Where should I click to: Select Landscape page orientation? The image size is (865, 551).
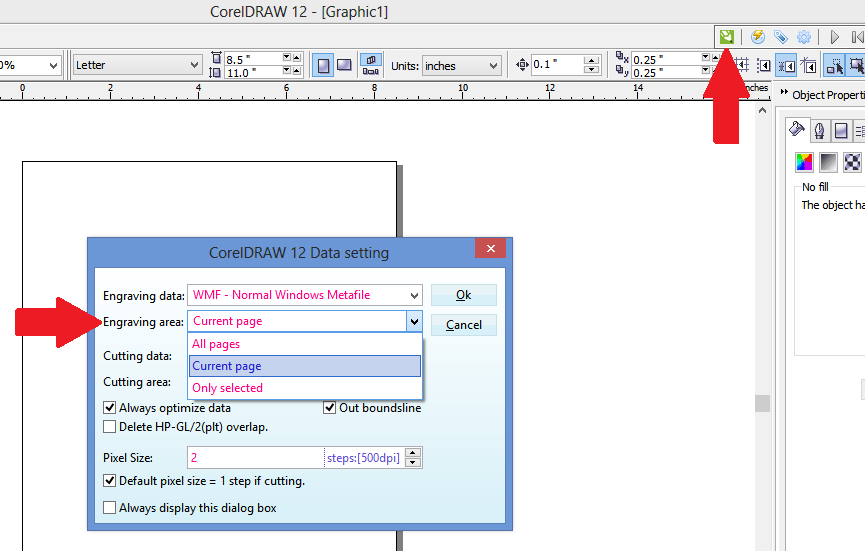(x=344, y=65)
